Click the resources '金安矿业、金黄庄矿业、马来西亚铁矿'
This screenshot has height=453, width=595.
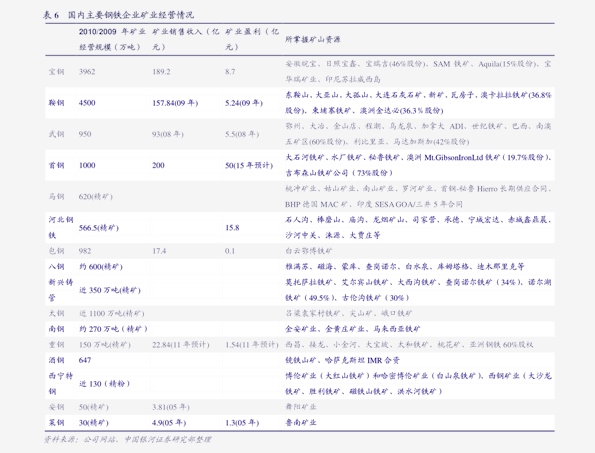353,329
